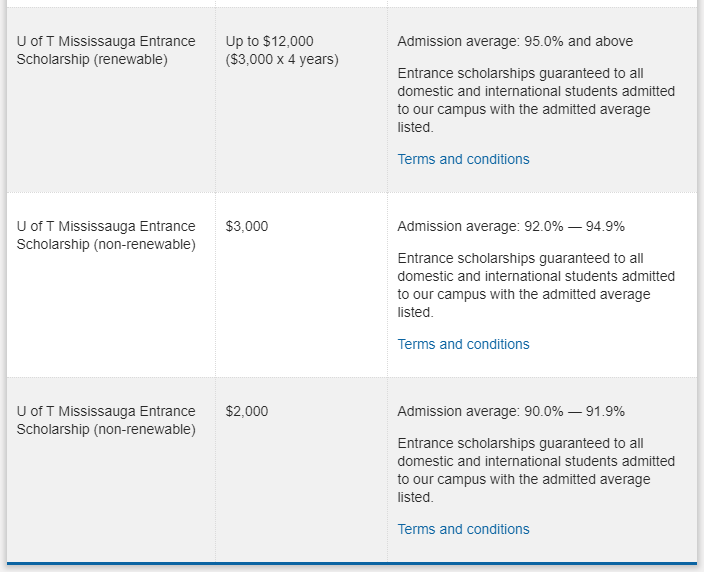The height and width of the screenshot is (572, 704).
Task: Click the $2,000 scholarship amount
Action: tap(247, 411)
